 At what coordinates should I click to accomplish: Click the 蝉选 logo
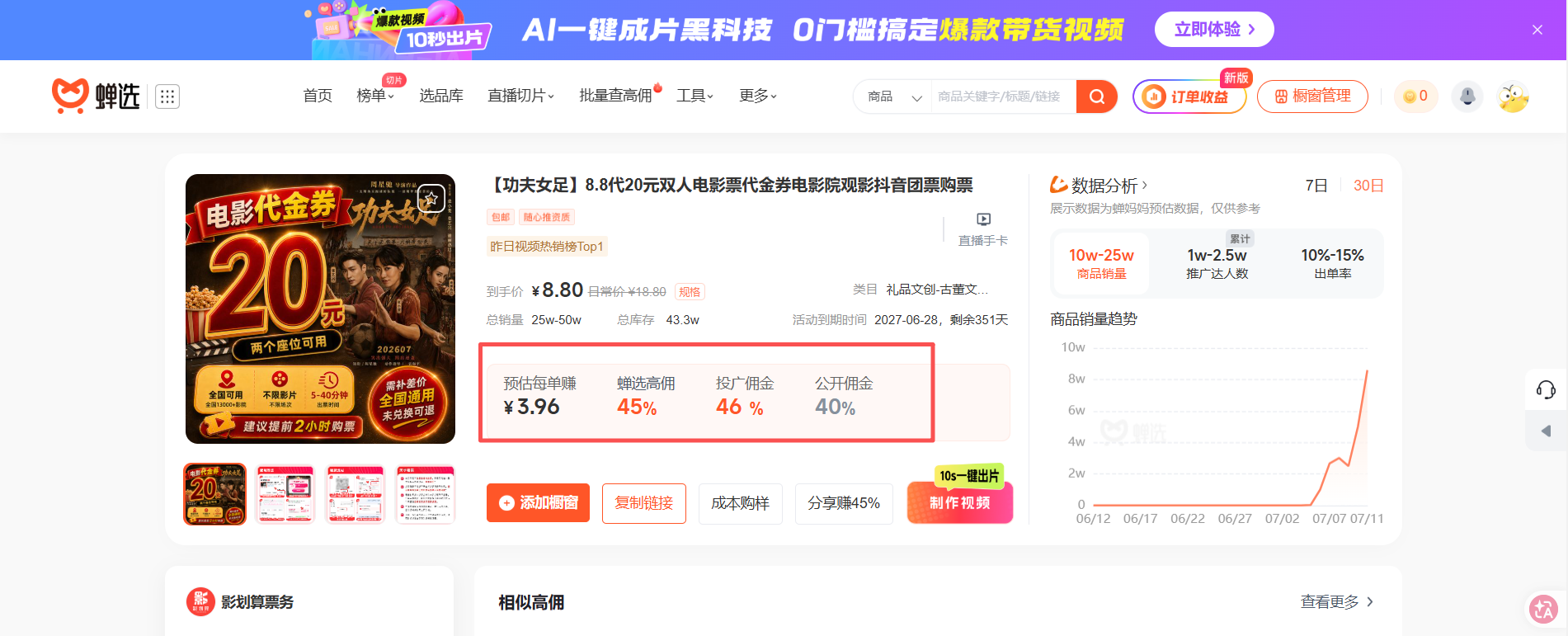coord(96,97)
